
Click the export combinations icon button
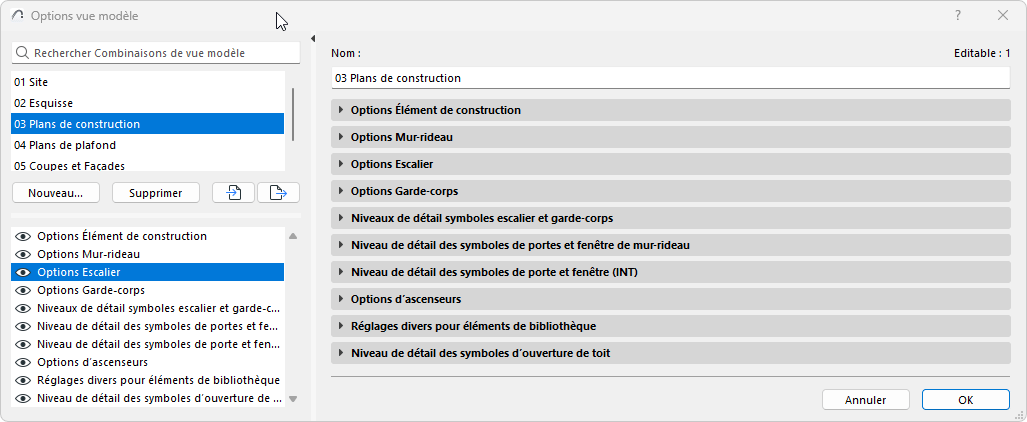[x=278, y=193]
